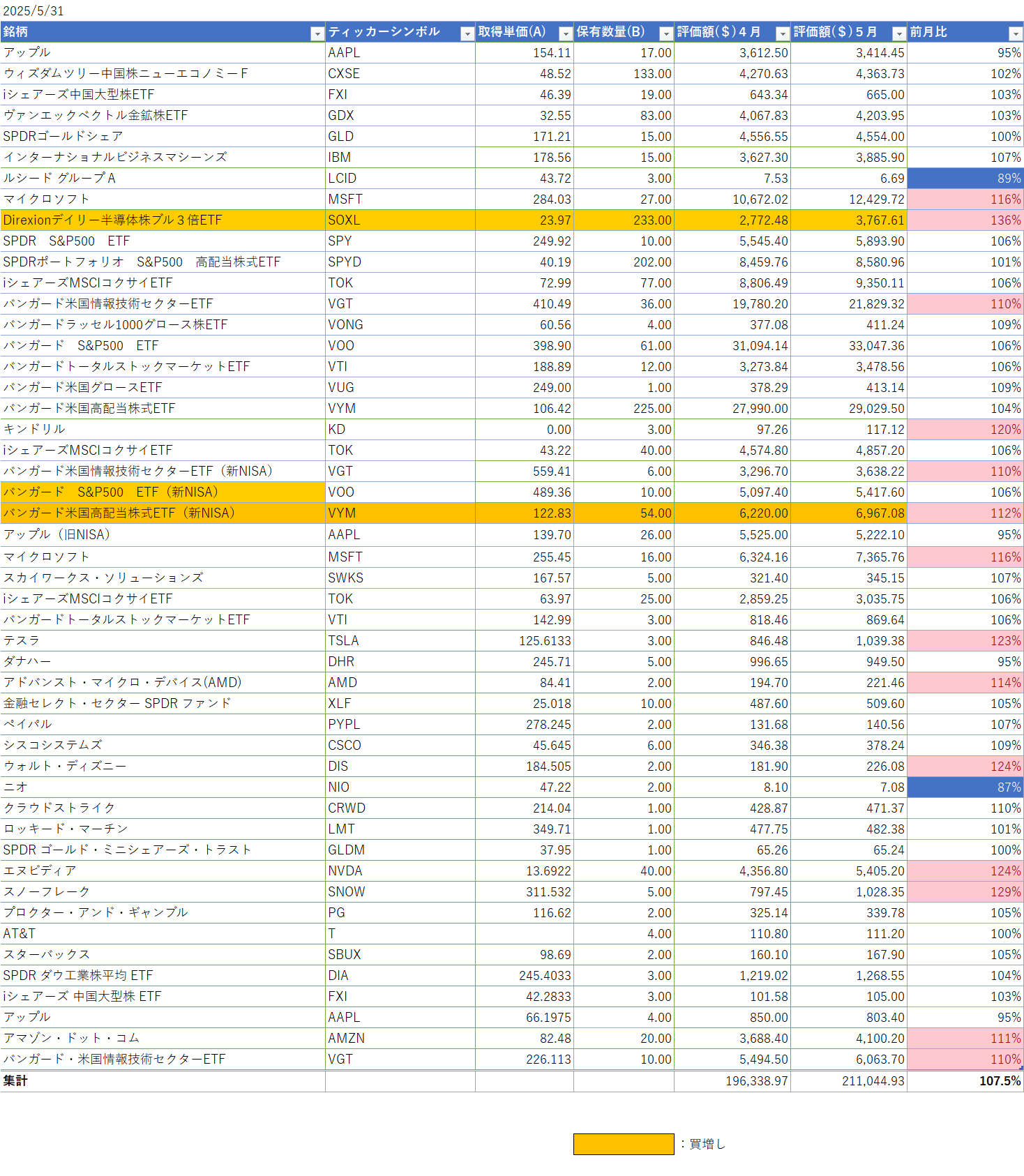
Task: Open the 評価額($)4月 filter dropdown
Action: click(x=783, y=33)
